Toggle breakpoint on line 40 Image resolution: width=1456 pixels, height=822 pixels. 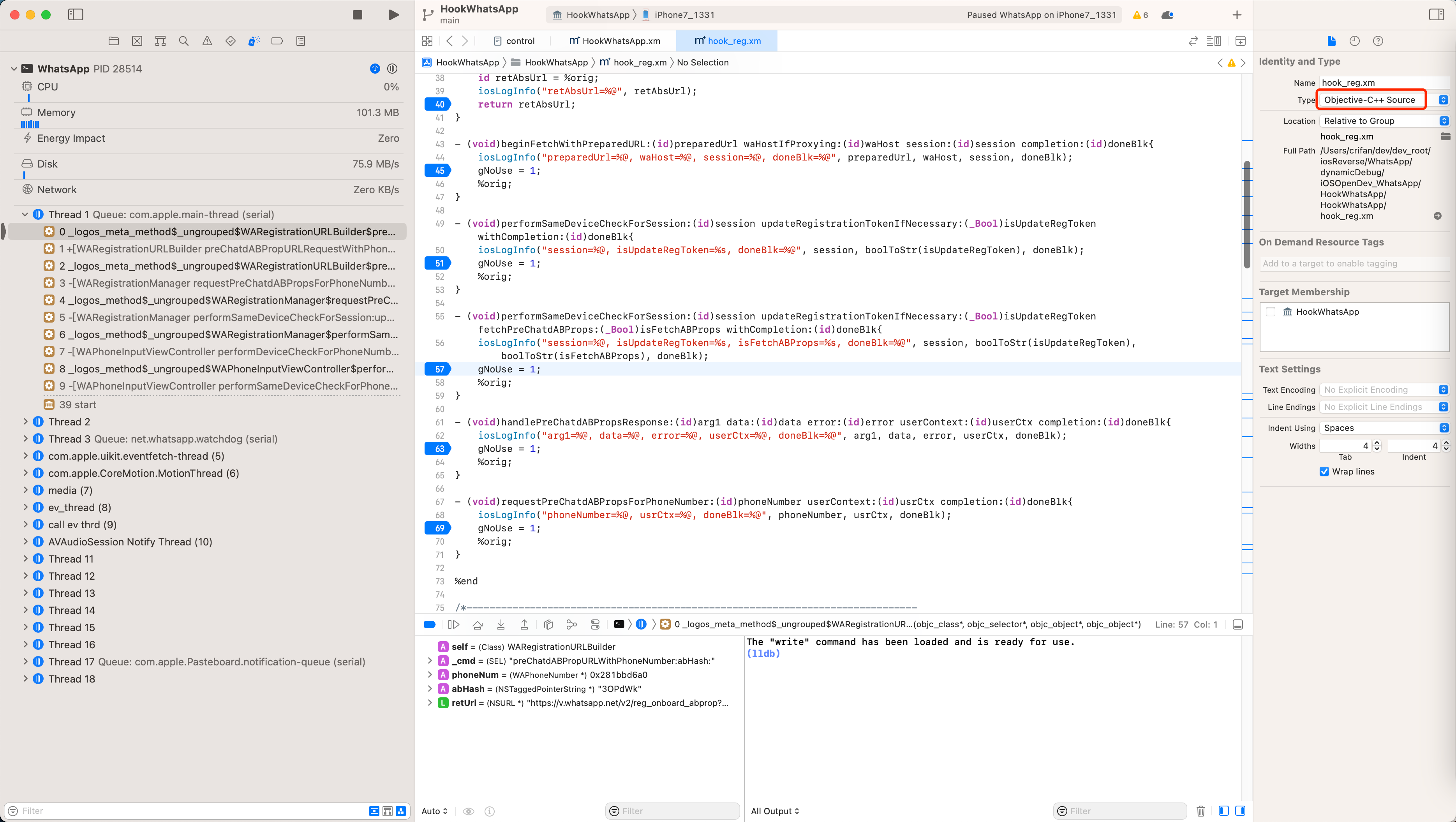pos(439,104)
